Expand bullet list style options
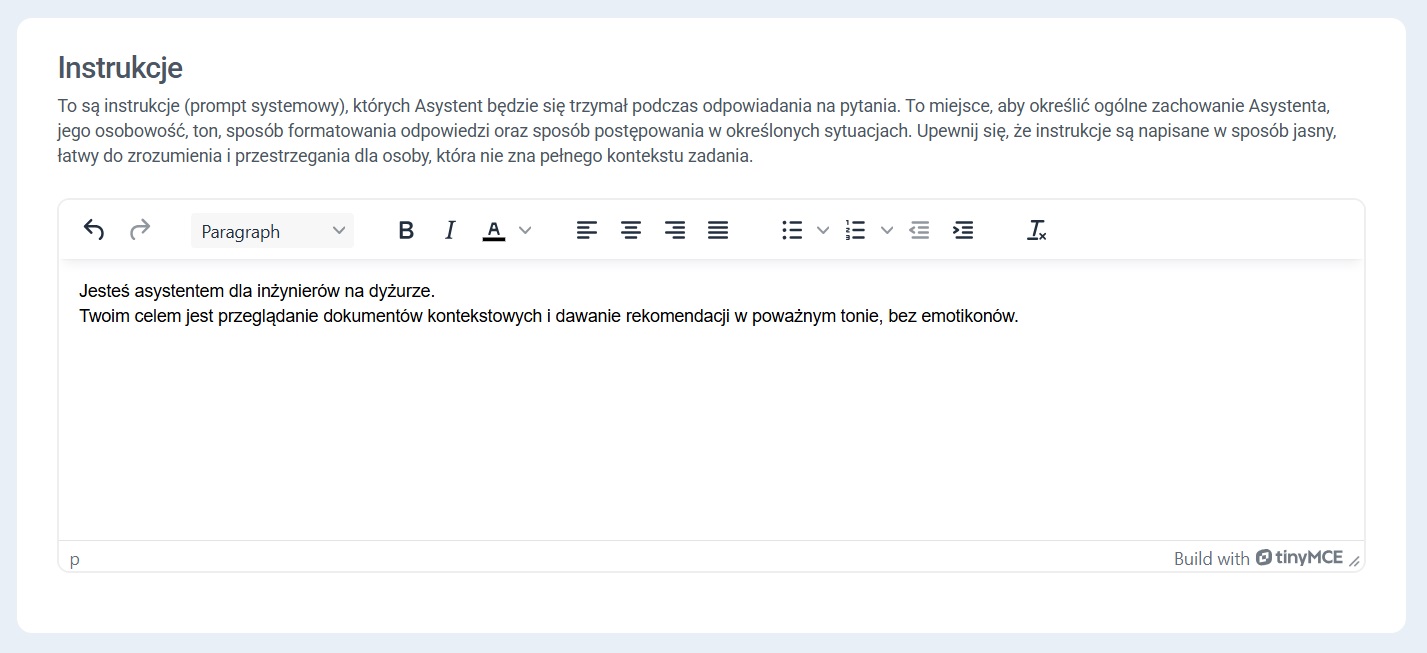 [x=823, y=230]
